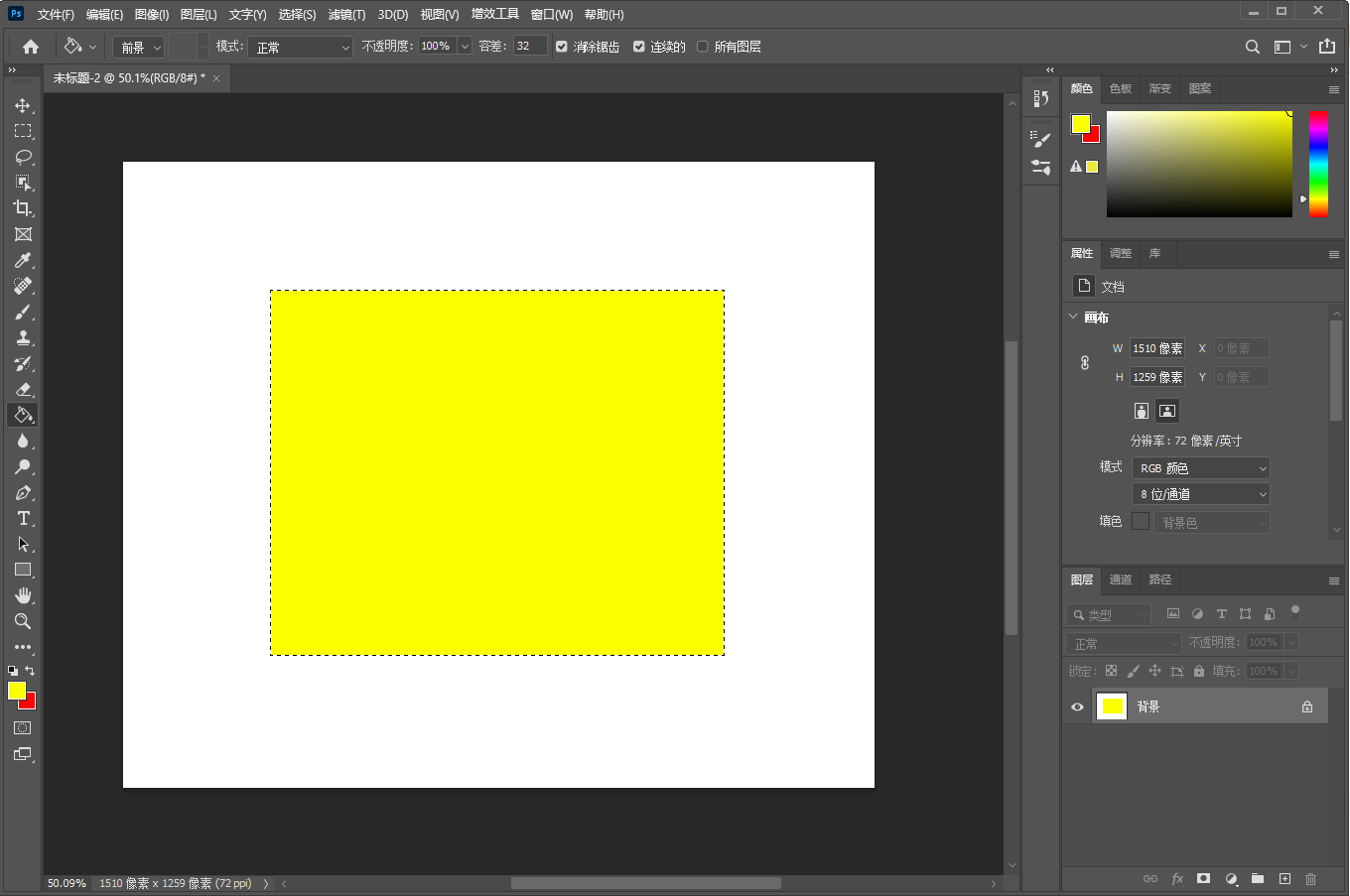The height and width of the screenshot is (896, 1350).
Task: Toggle Quick Mask mode
Action: (x=23, y=727)
